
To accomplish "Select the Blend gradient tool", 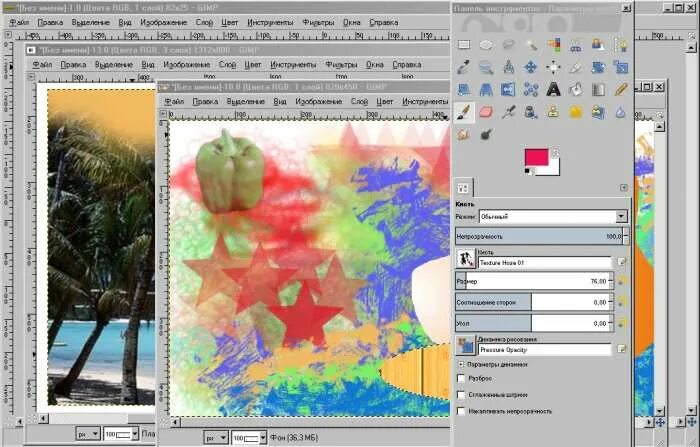I will (598, 89).
